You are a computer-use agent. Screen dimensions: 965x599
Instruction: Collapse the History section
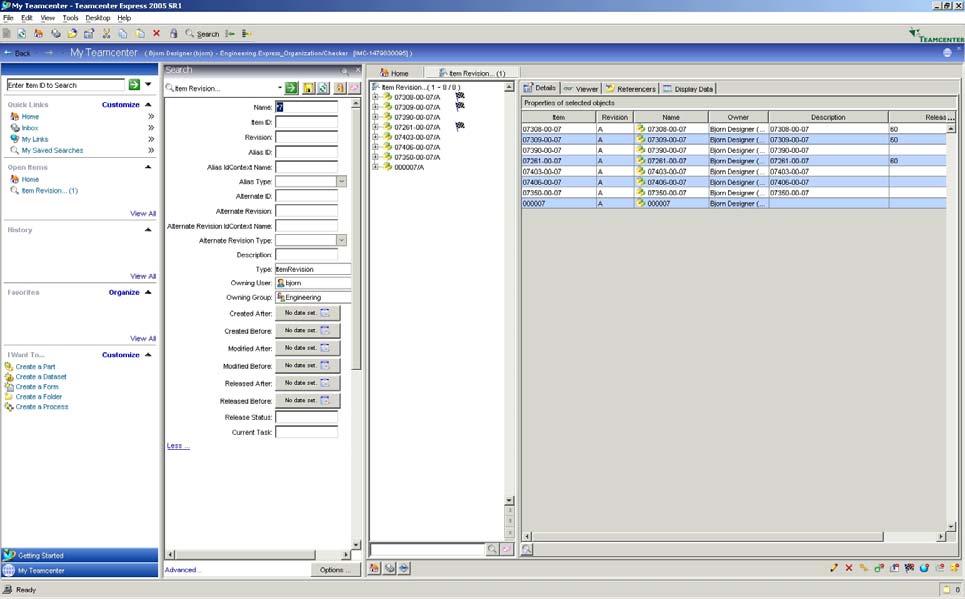tap(148, 230)
